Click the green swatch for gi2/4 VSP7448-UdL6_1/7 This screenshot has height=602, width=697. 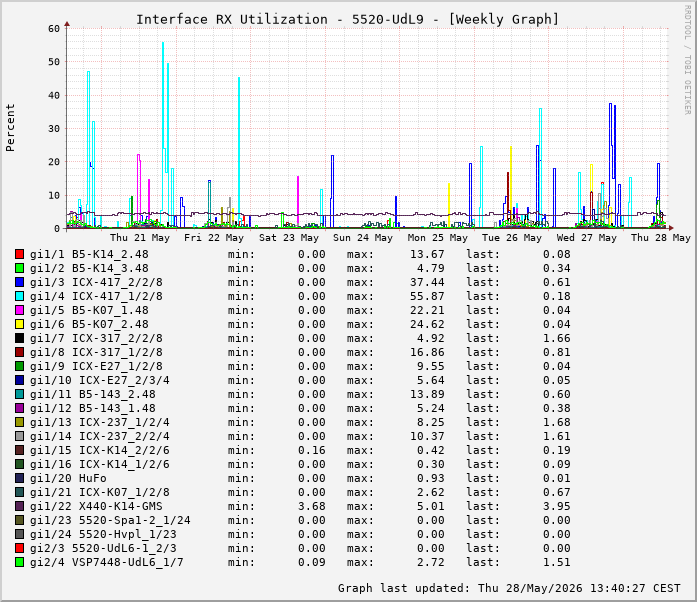tap(19, 562)
